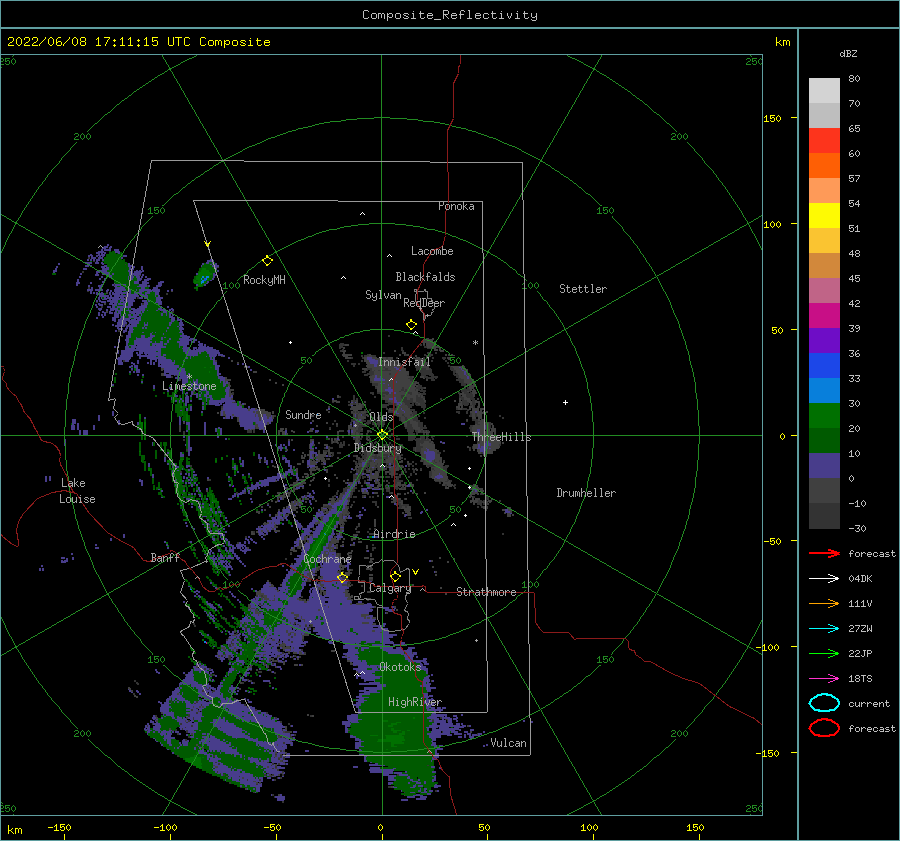Click the yellow diamond marker beside RockyMH
This screenshot has height=841, width=900.
point(267,261)
